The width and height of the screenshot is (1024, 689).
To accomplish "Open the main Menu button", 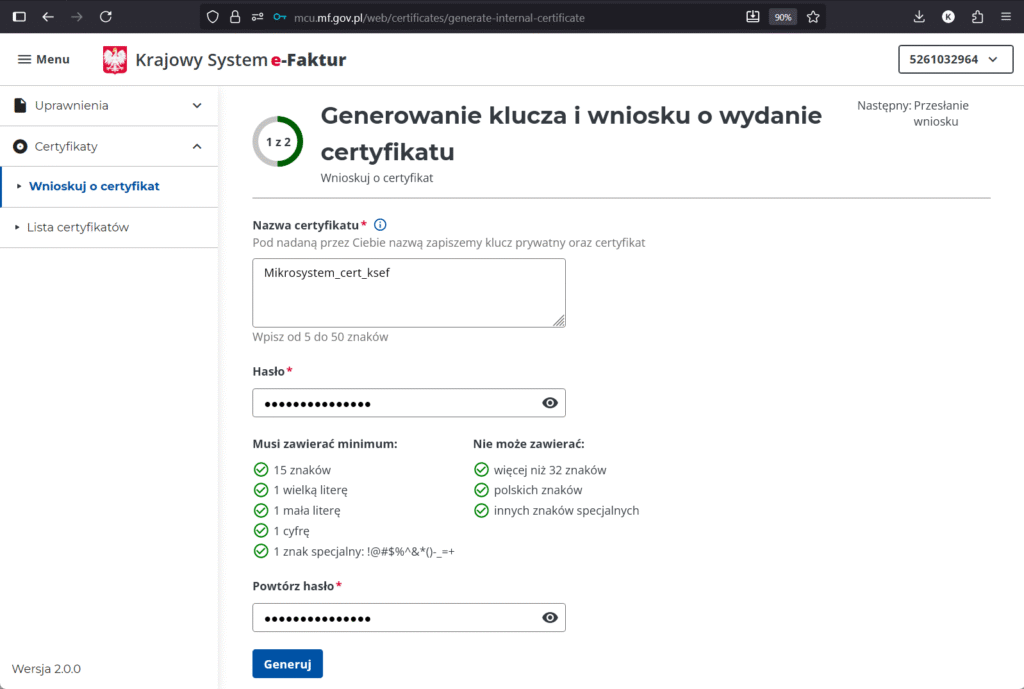I will coord(44,60).
